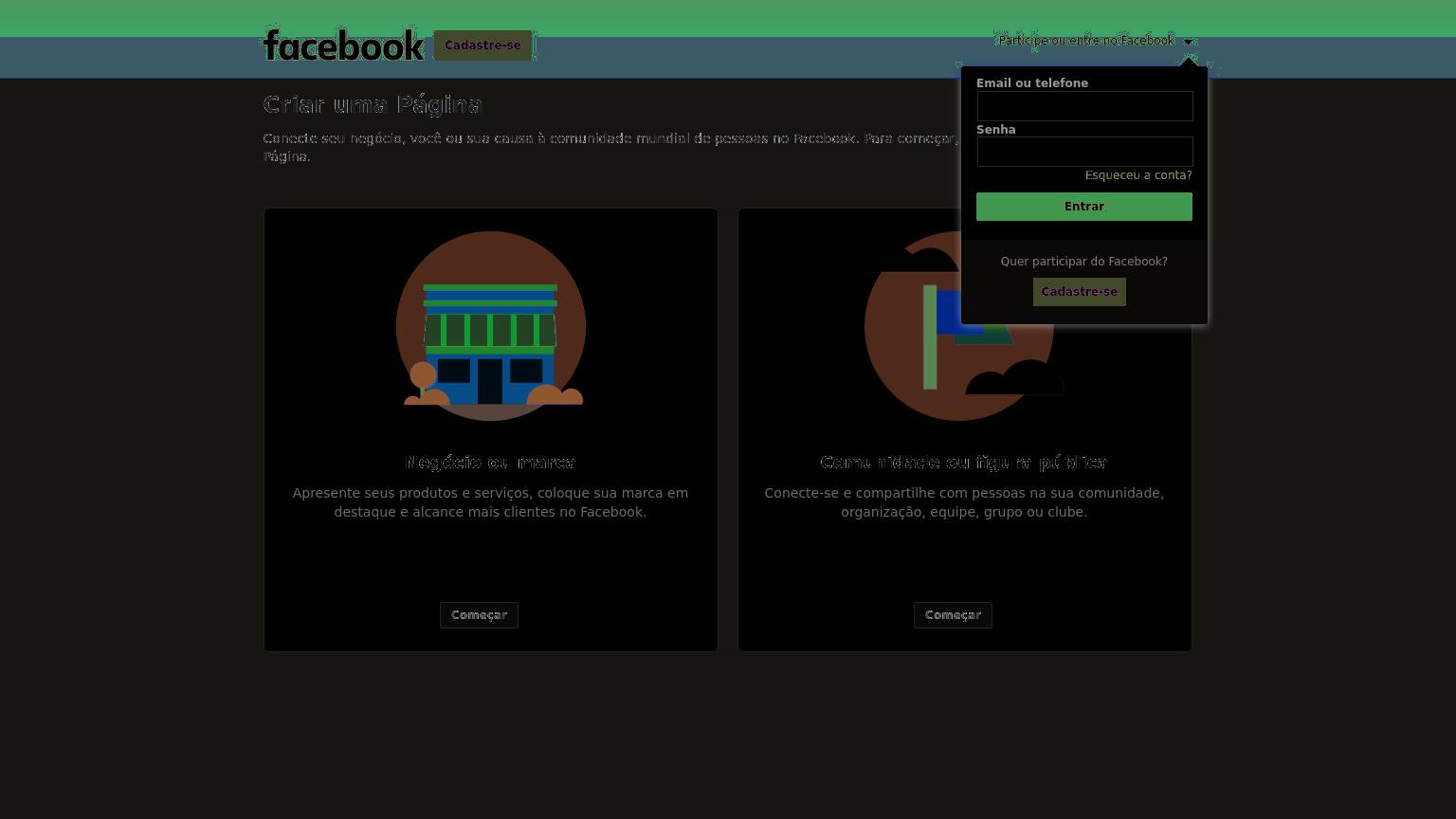Click the 'Conecte-se e compartilhe com pessoas' description
Image resolution: width=1456 pixels, height=819 pixels.
pyautogui.click(x=964, y=502)
